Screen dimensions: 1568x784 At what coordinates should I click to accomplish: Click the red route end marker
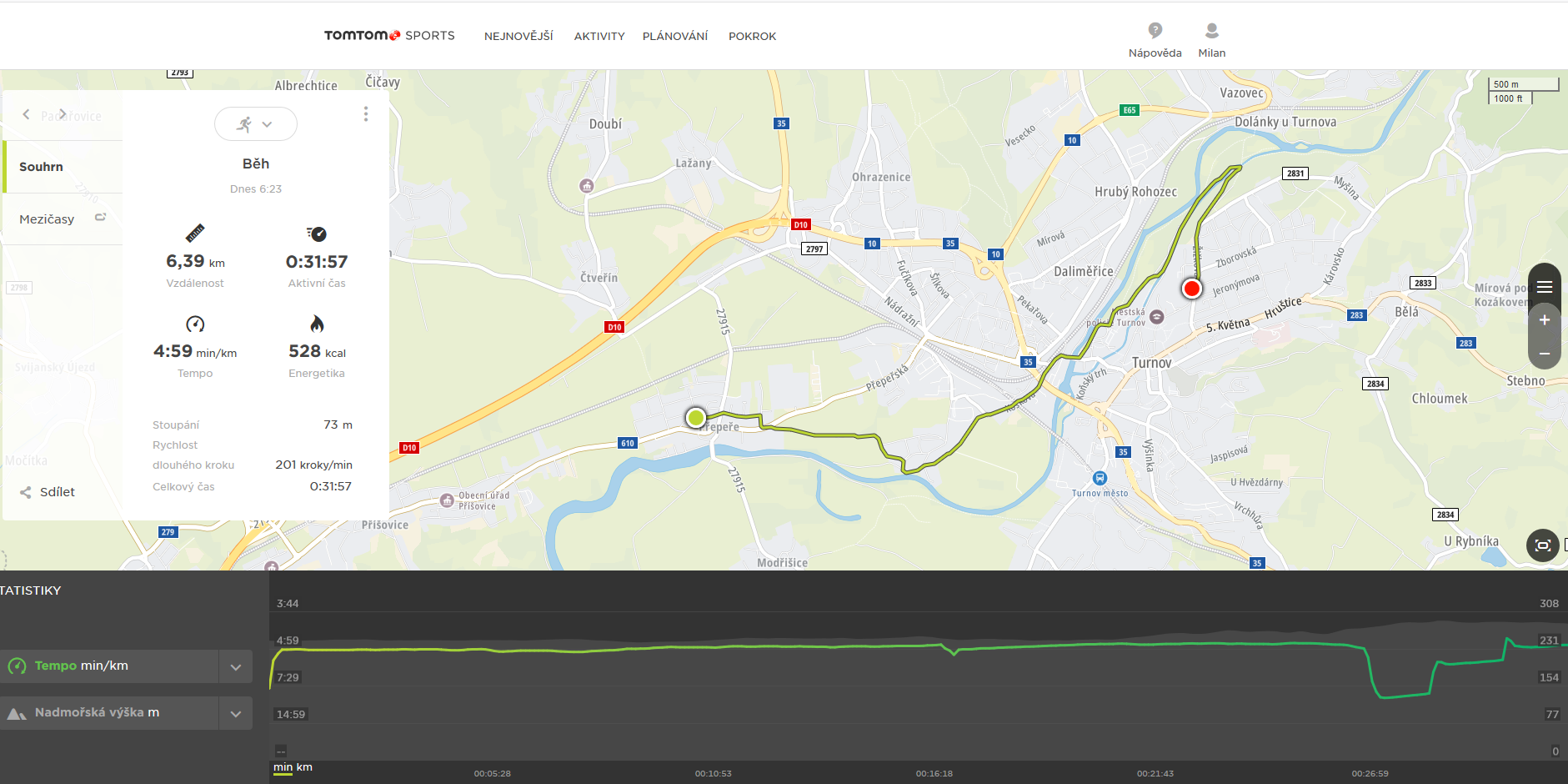pyautogui.click(x=1192, y=289)
